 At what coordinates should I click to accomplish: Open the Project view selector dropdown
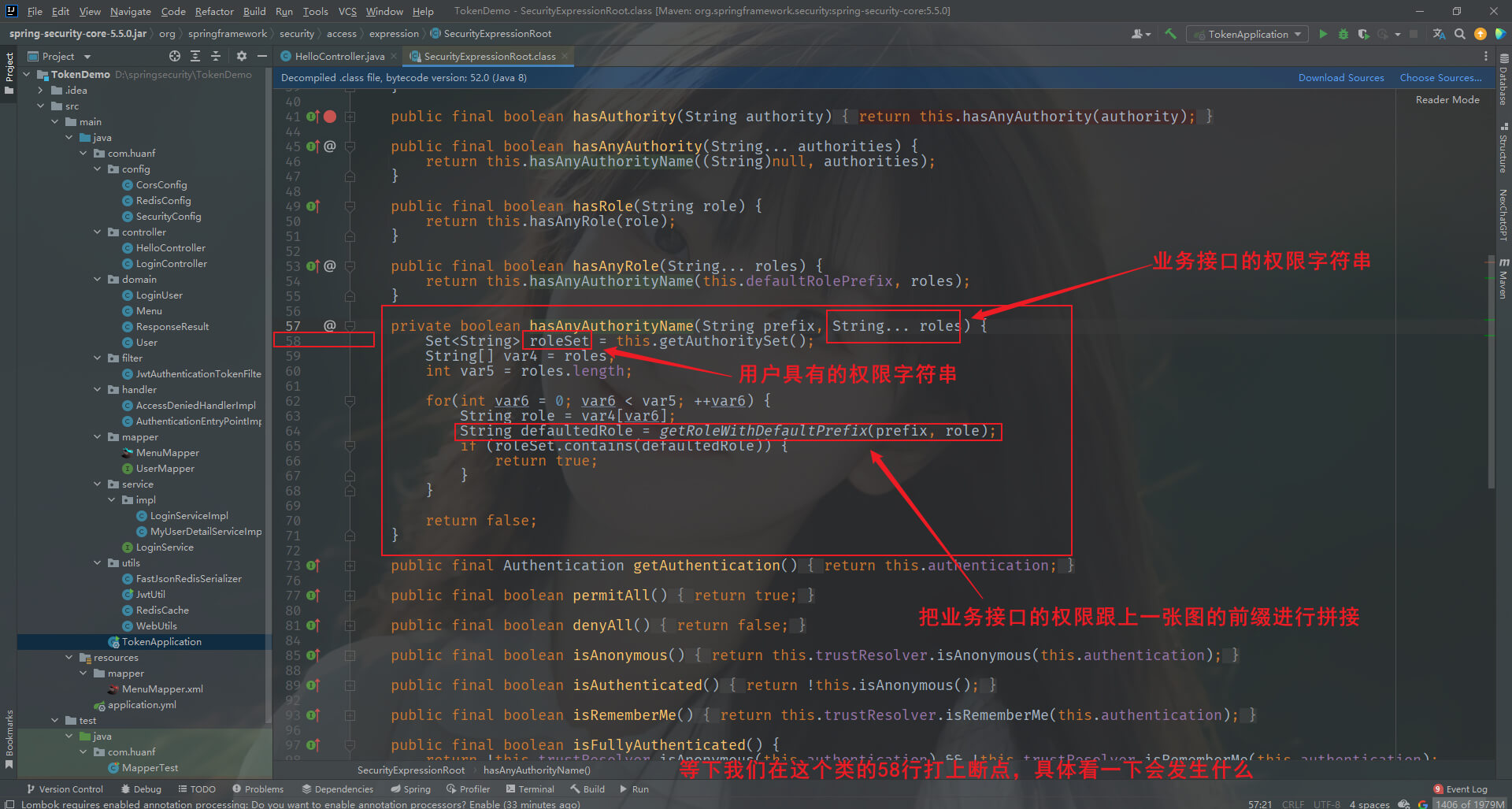(60, 56)
